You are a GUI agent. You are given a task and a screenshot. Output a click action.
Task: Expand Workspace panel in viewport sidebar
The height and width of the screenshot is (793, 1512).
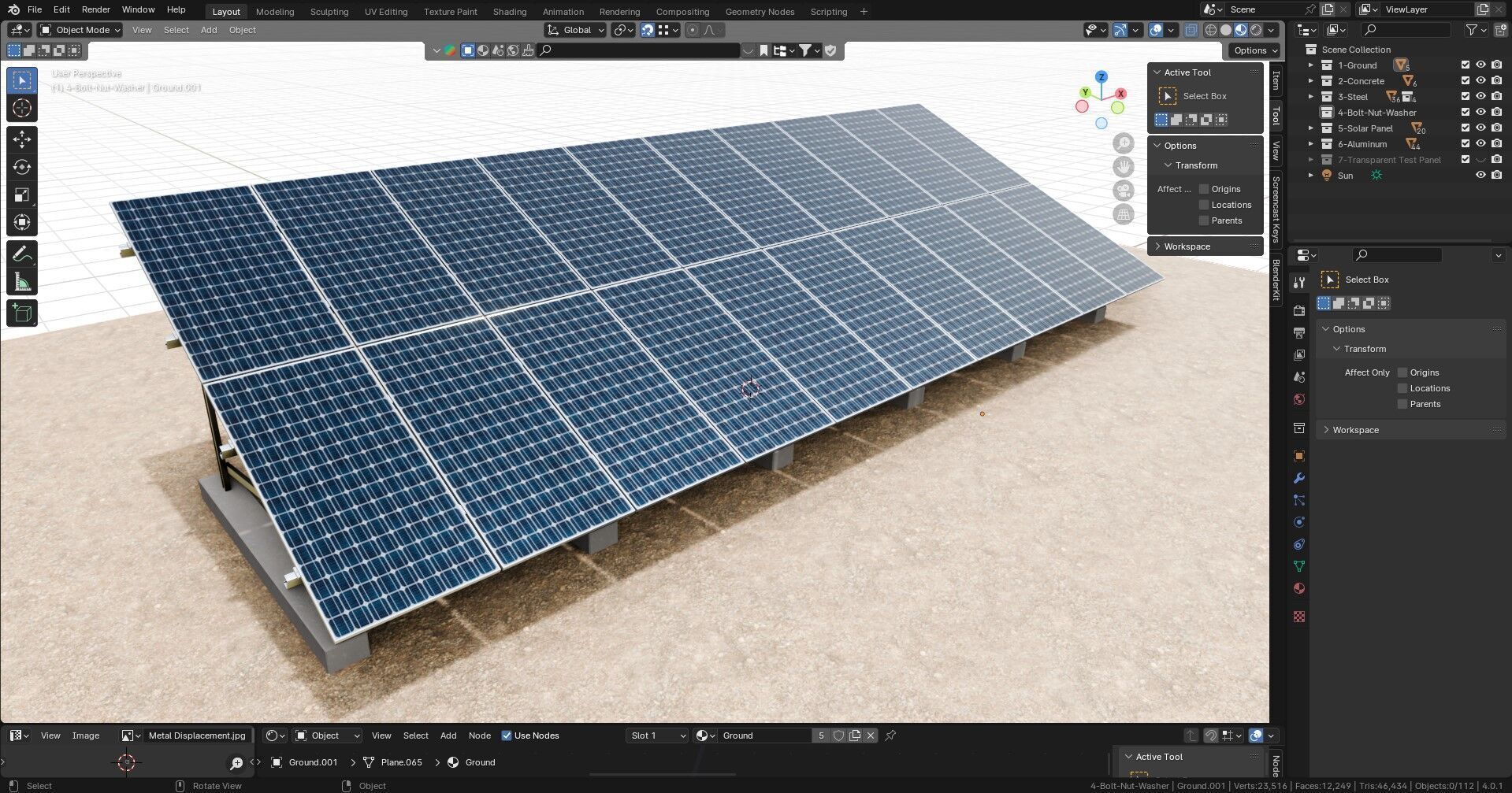[1187, 246]
